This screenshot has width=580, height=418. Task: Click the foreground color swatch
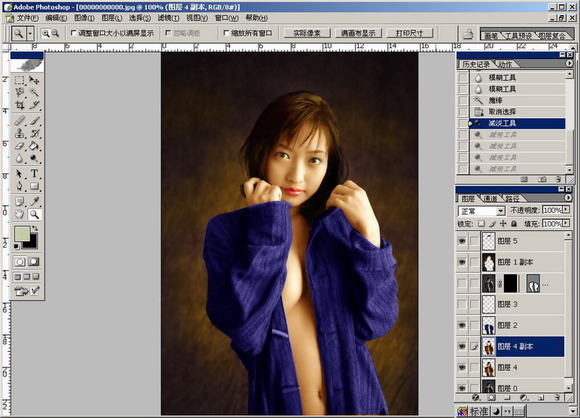click(x=22, y=234)
